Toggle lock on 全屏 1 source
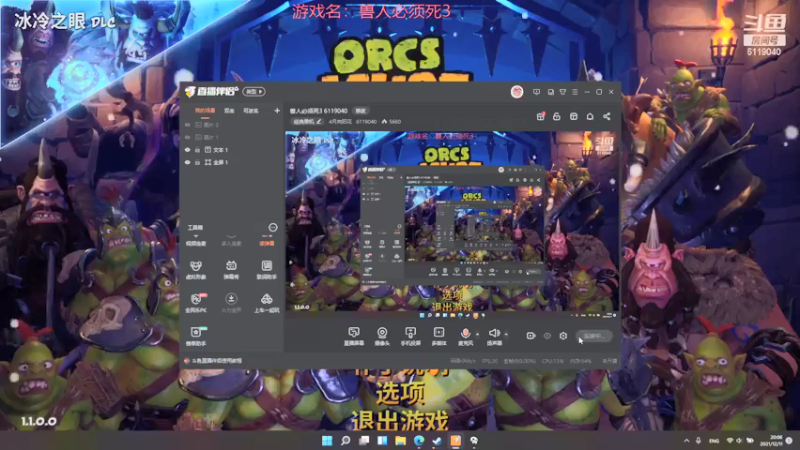The width and height of the screenshot is (800, 450). click(197, 162)
